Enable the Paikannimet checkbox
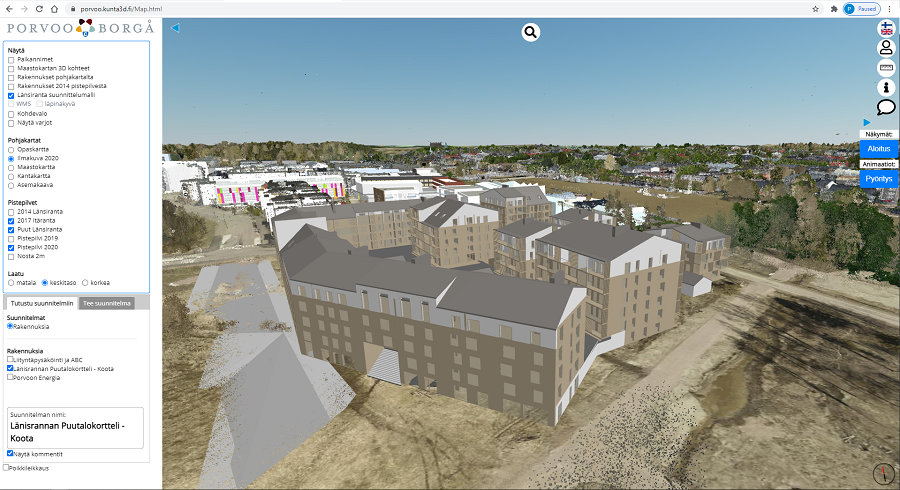 click(12, 60)
